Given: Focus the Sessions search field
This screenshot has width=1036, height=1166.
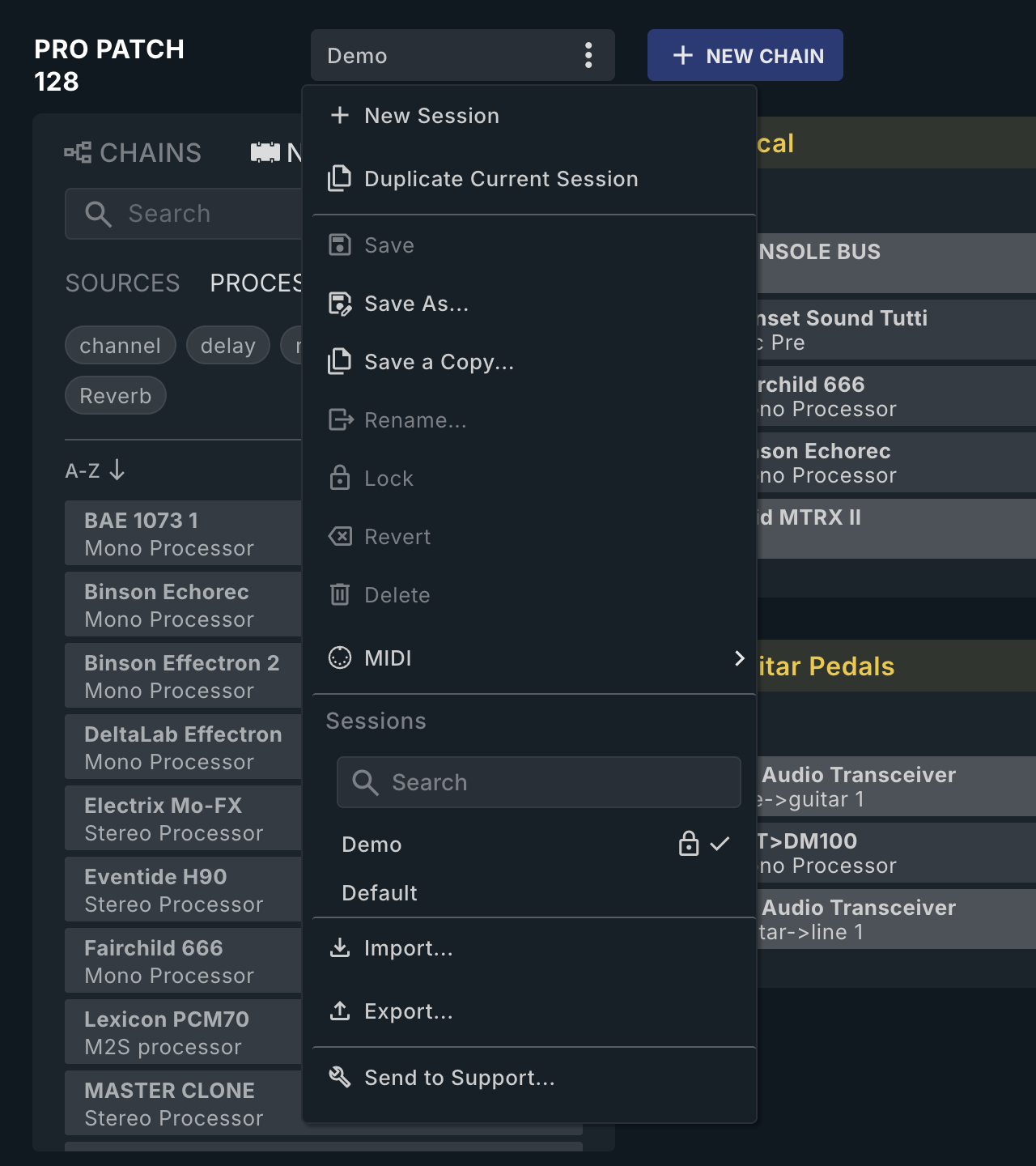Looking at the screenshot, I should click(539, 782).
